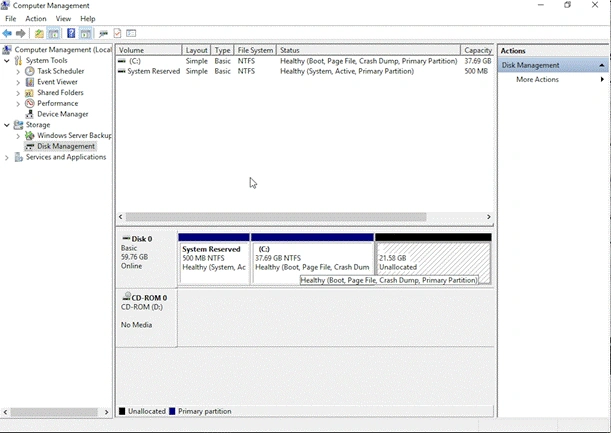Click More Actions in the Actions pane
The image size is (611, 433).
tap(537, 80)
